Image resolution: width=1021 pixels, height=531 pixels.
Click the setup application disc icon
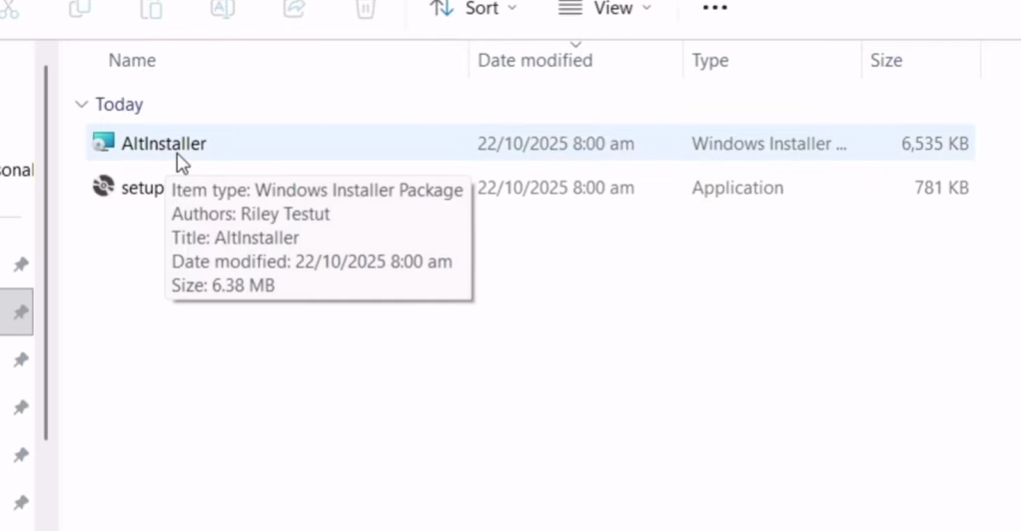pyautogui.click(x=103, y=187)
